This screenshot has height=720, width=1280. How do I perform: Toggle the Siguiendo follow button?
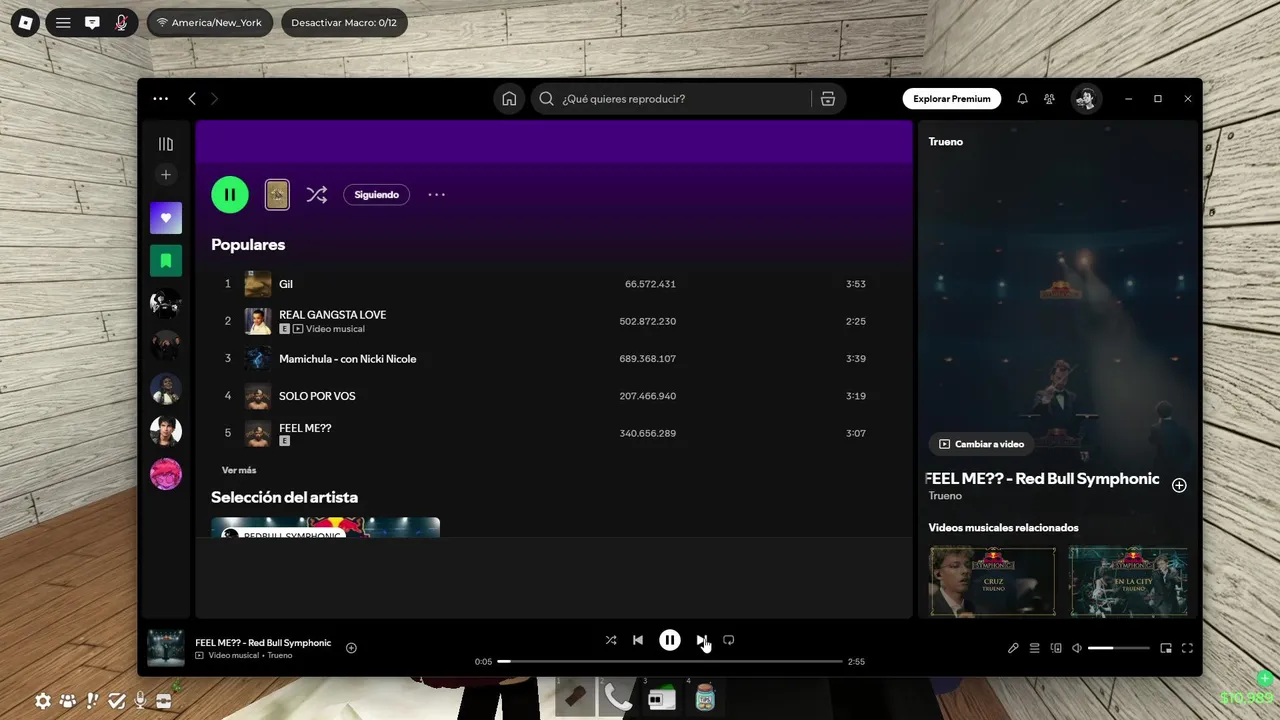377,195
